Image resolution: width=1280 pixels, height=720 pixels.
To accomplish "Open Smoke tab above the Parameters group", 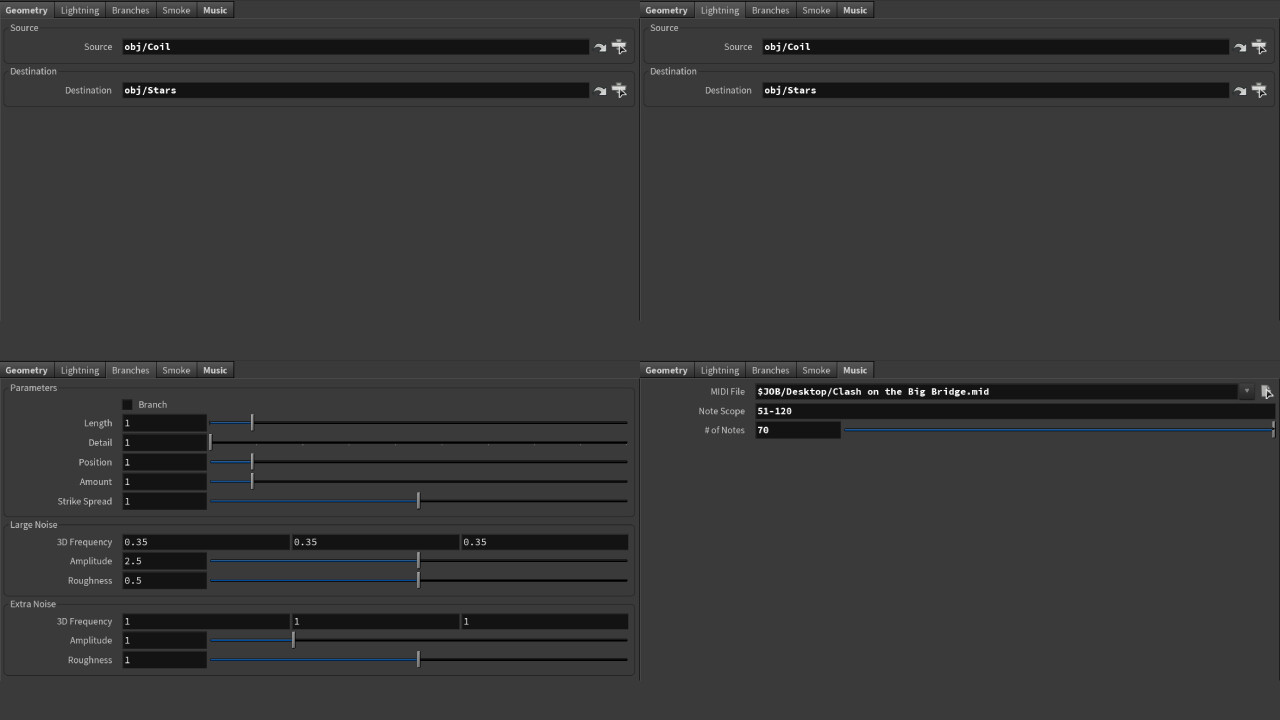I will (x=176, y=370).
